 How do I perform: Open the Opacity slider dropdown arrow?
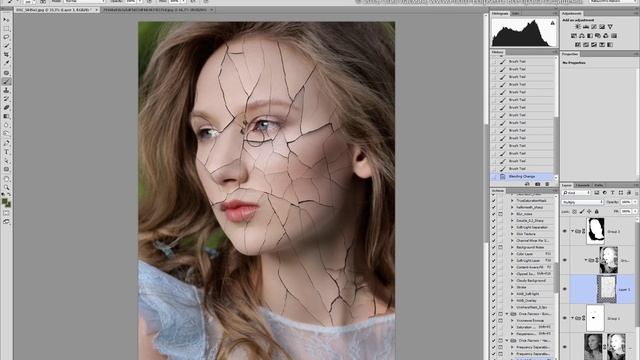pos(634,202)
